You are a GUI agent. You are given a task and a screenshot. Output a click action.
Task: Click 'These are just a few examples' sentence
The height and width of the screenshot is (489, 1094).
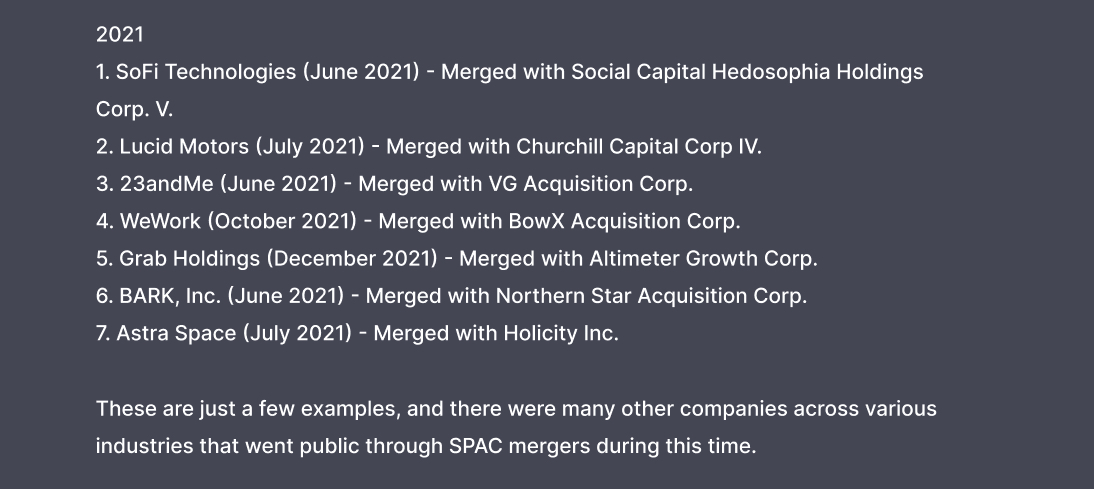coord(240,409)
